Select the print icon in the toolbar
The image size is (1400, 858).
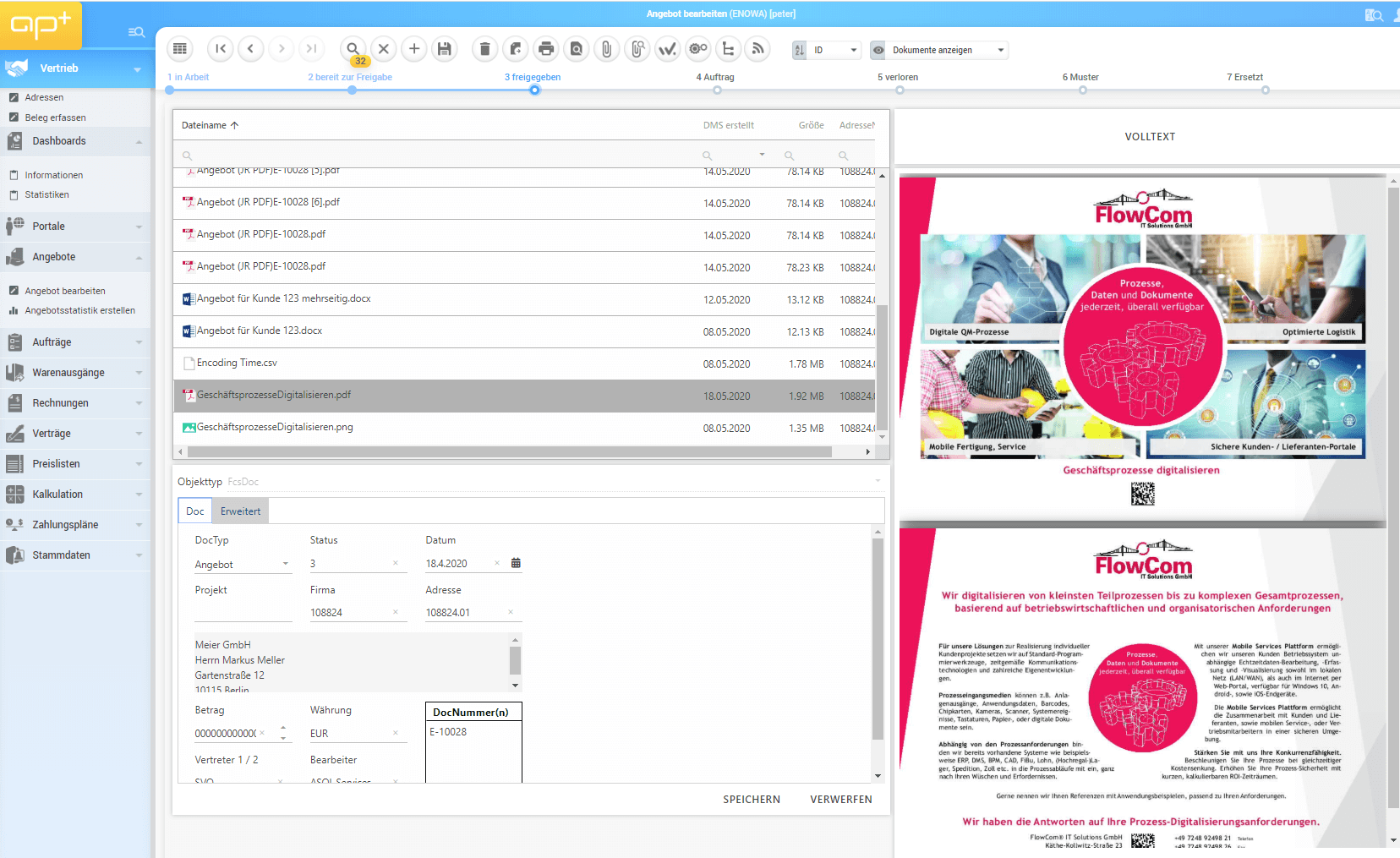coord(545,49)
